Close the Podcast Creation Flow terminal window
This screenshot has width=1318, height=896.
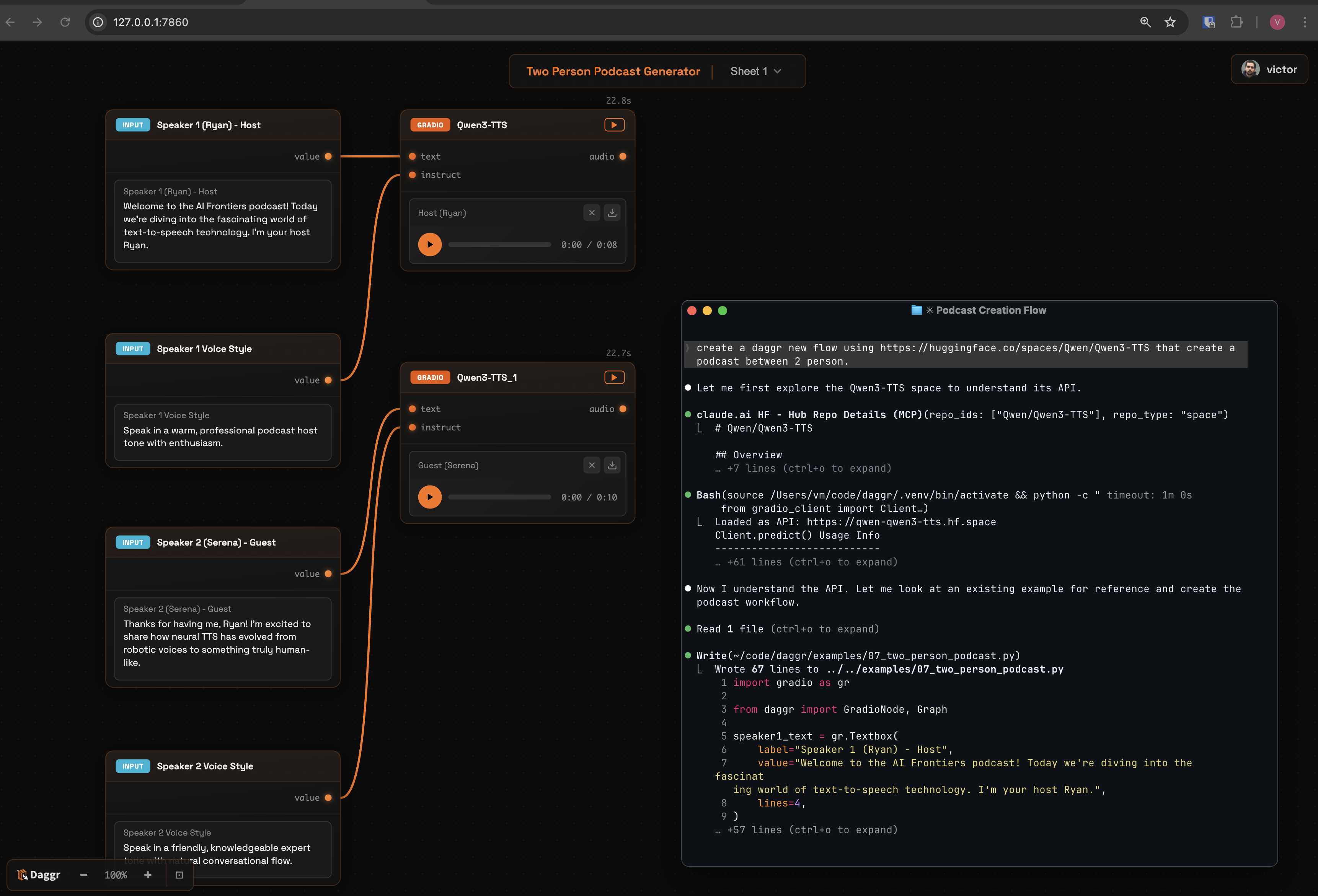click(x=692, y=310)
